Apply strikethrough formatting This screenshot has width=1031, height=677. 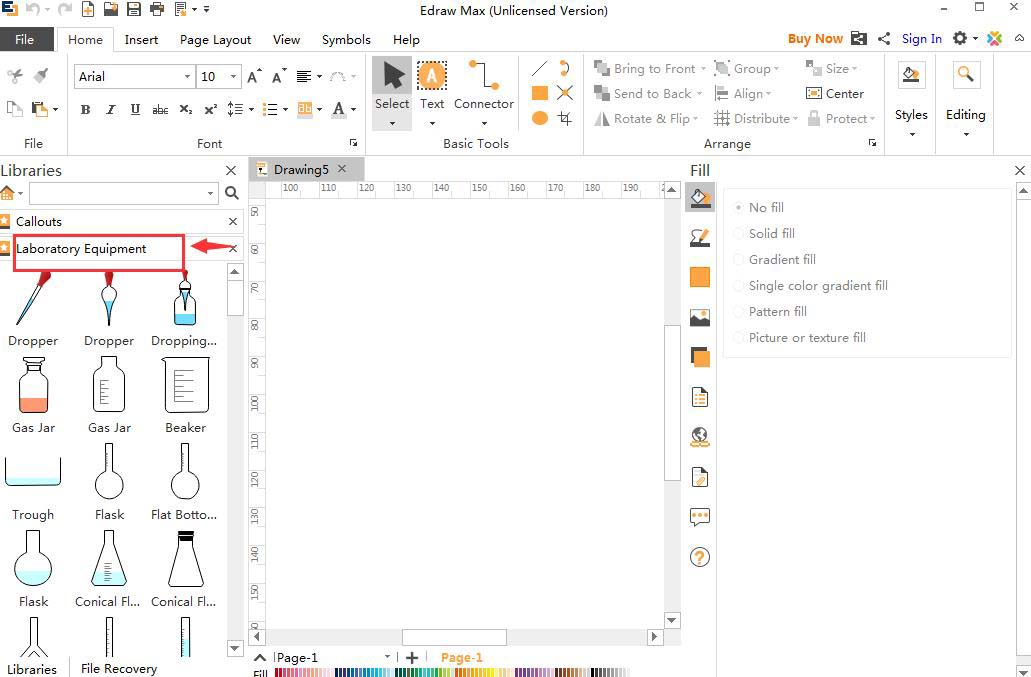pyautogui.click(x=160, y=110)
